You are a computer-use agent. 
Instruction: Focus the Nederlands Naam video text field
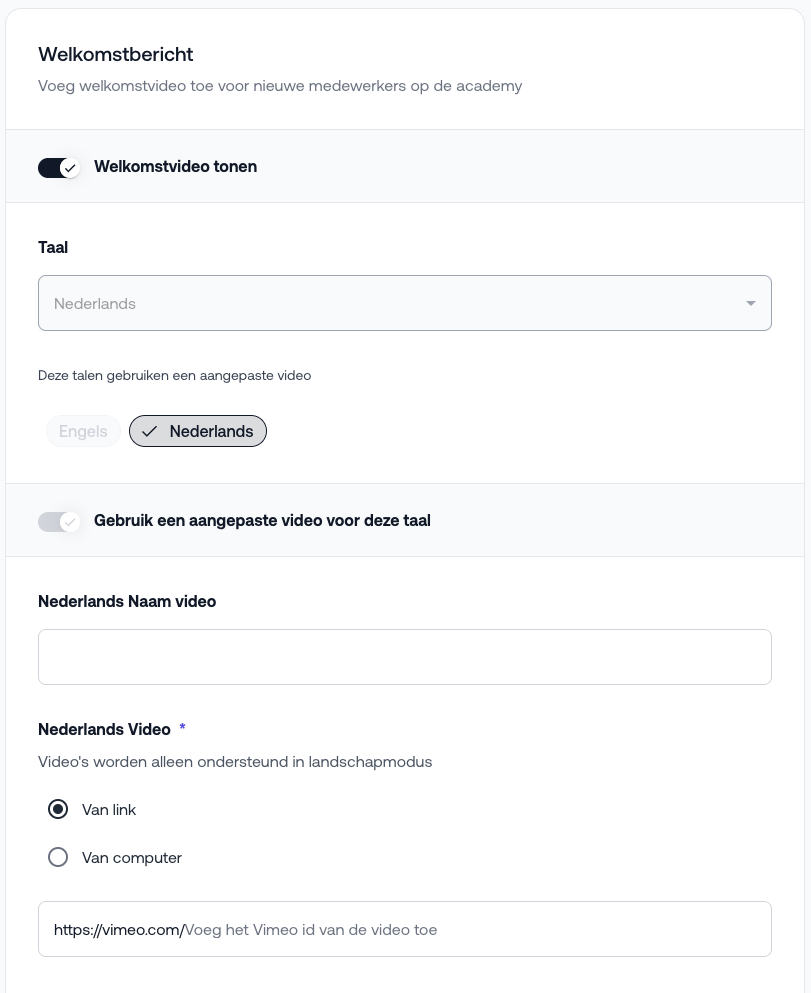[404, 657]
